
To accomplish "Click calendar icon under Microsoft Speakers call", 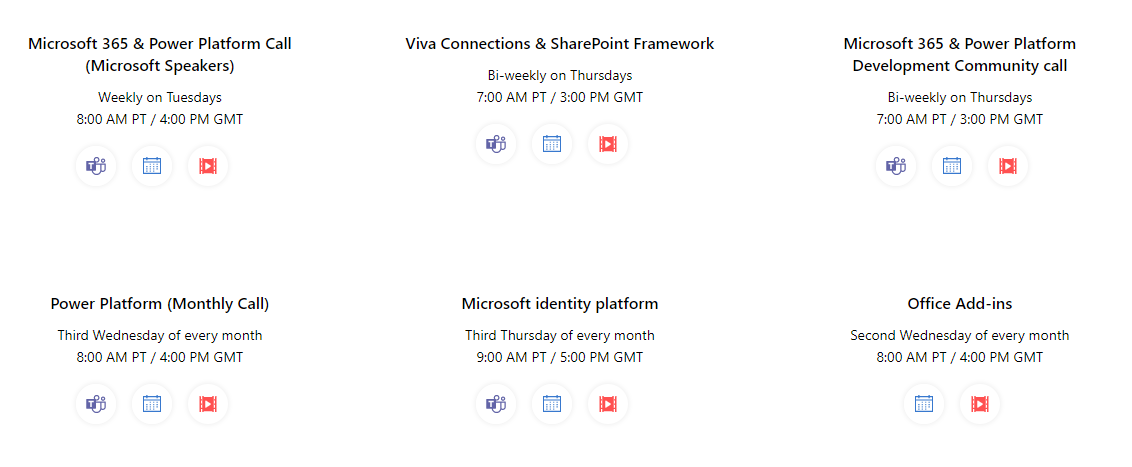I will point(152,166).
